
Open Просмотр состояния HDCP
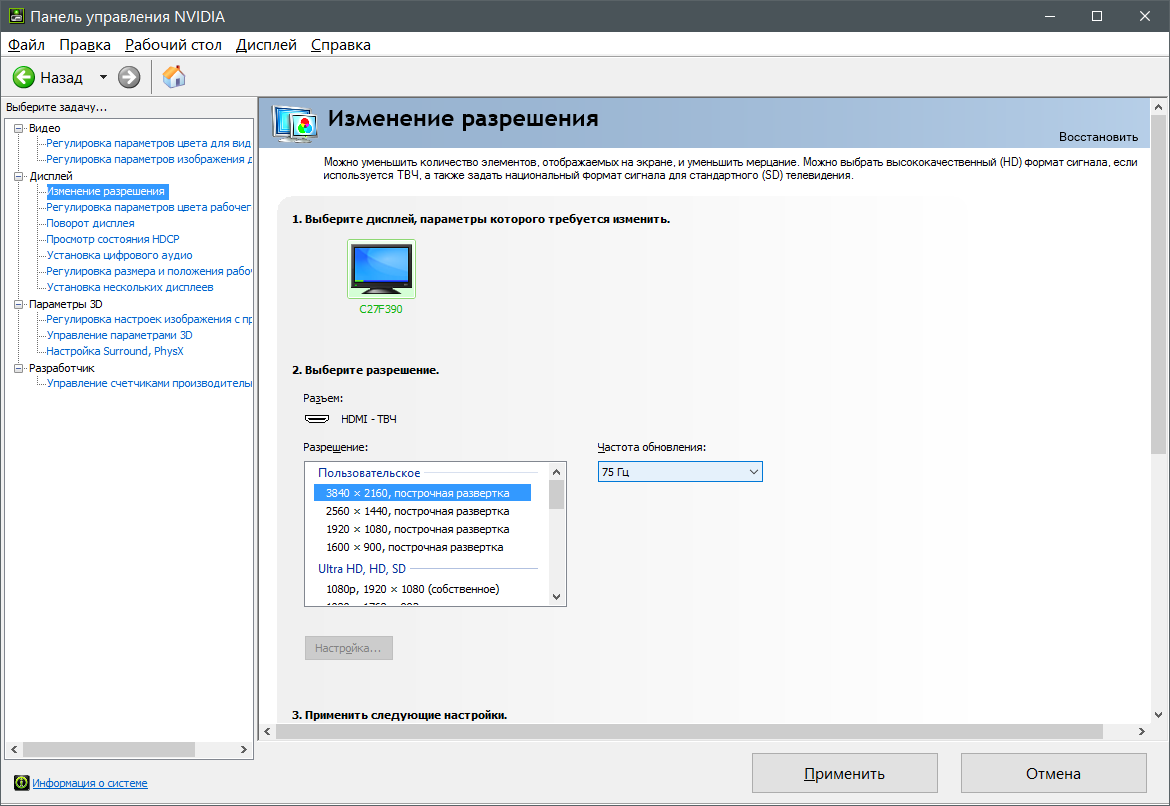(113, 239)
